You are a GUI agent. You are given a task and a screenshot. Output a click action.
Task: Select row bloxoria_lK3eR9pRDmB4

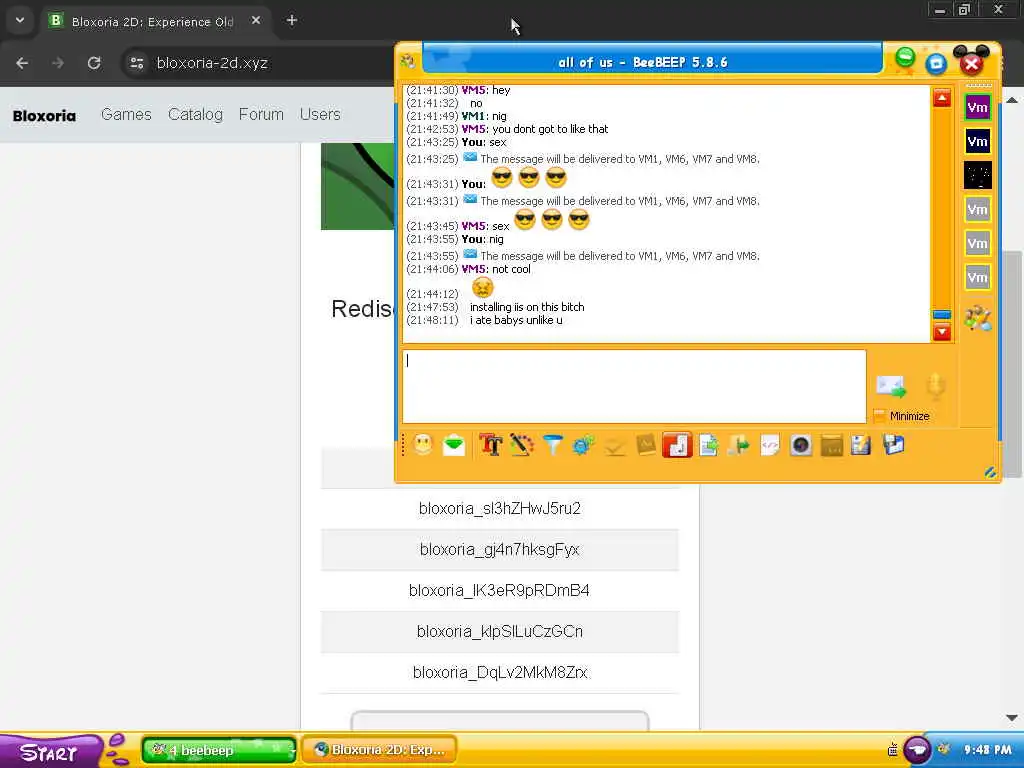pos(500,591)
